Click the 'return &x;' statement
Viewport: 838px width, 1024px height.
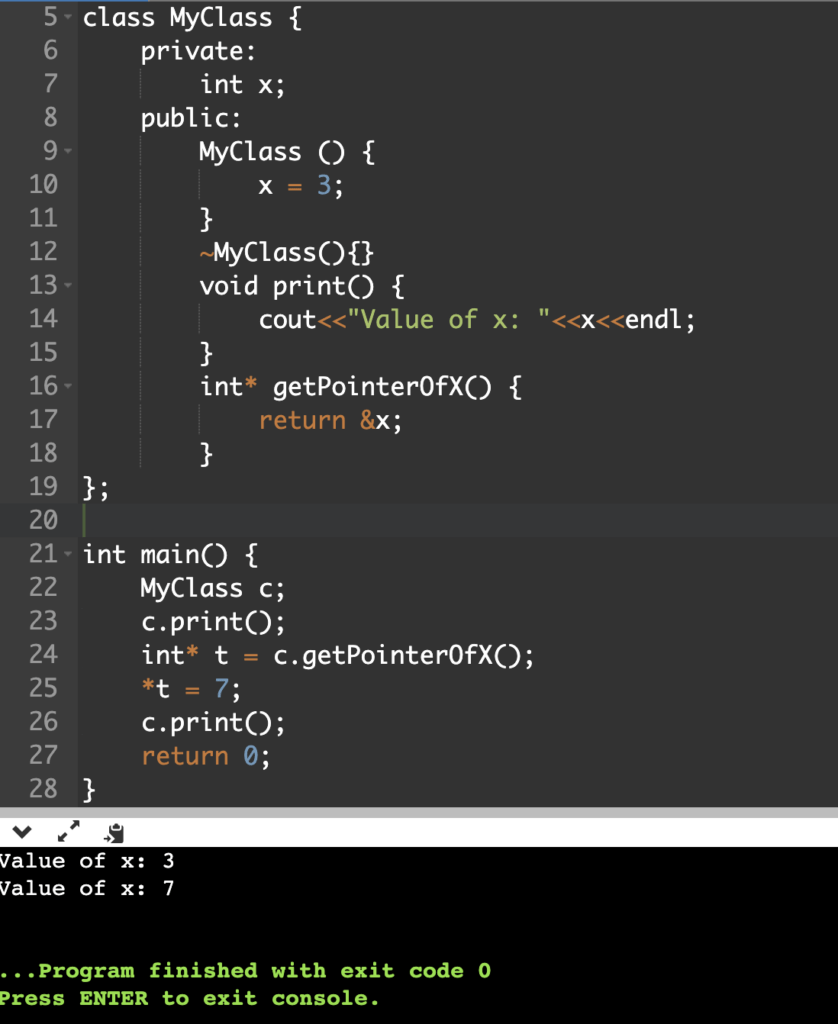(x=330, y=420)
